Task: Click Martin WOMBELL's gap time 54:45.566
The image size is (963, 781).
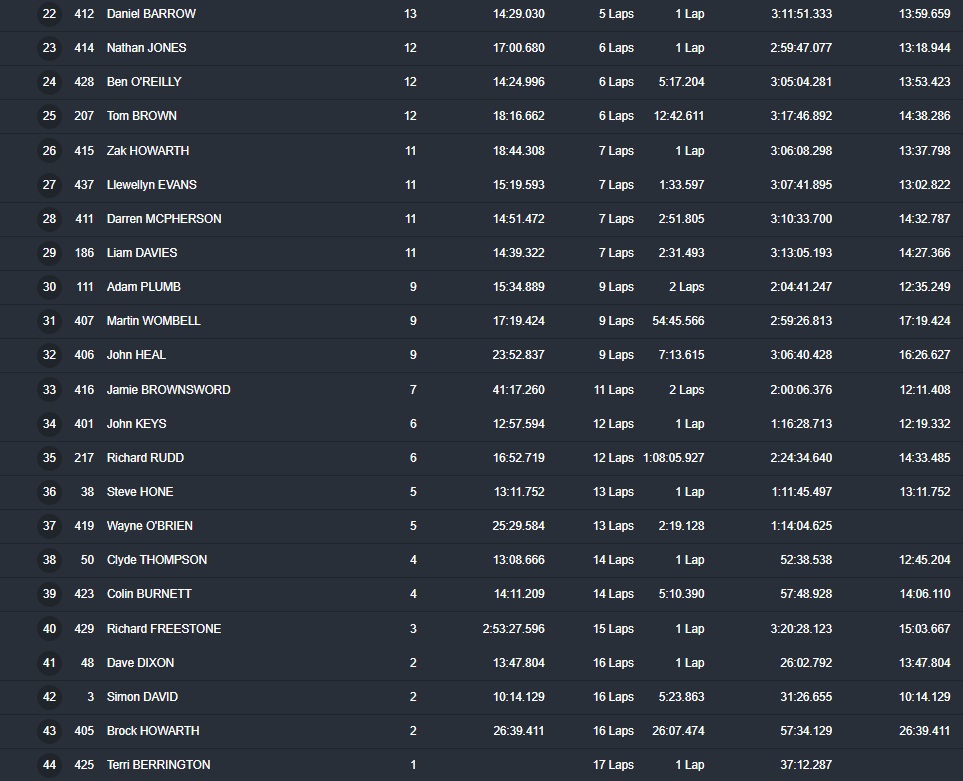Action: coord(679,321)
